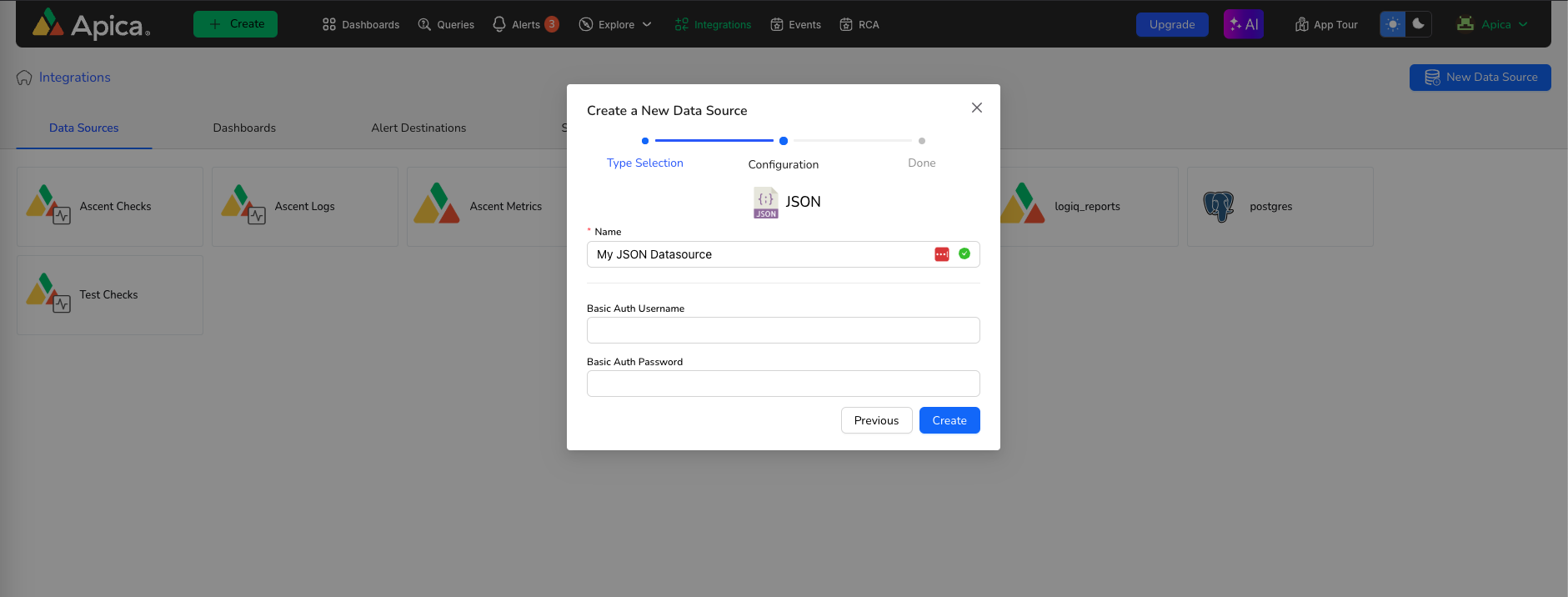This screenshot has height=597, width=1568.
Task: Click the Apica logo in header
Action: pos(90,24)
